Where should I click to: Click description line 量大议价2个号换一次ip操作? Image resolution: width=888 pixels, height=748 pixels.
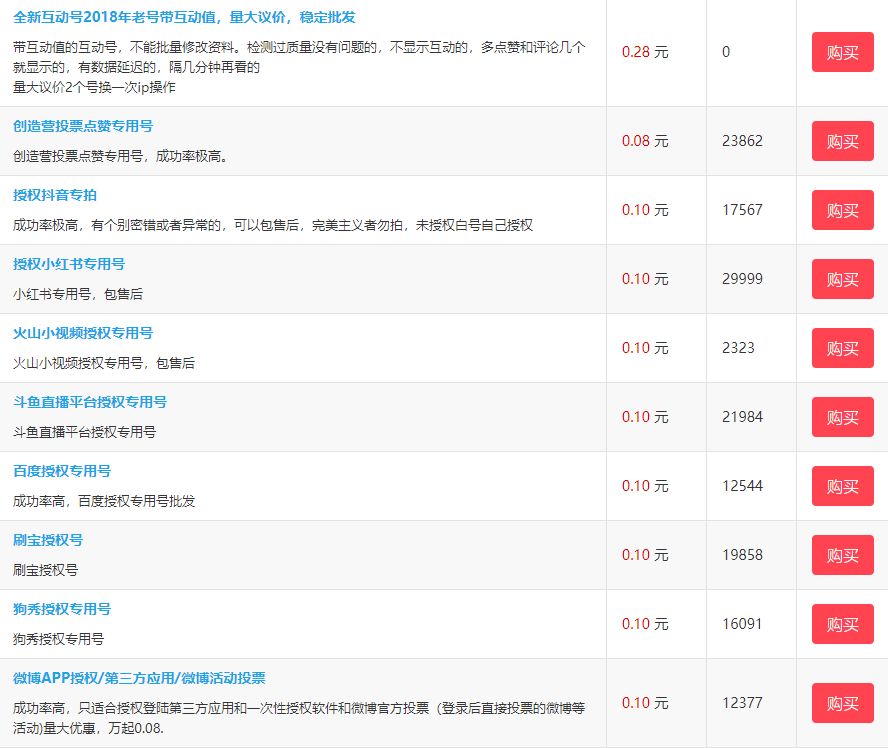[x=94, y=87]
